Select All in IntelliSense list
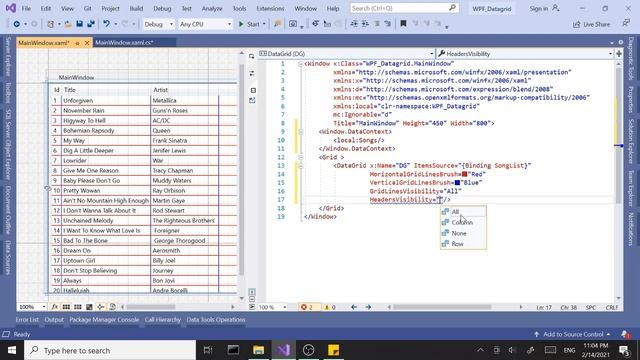 [463, 211]
